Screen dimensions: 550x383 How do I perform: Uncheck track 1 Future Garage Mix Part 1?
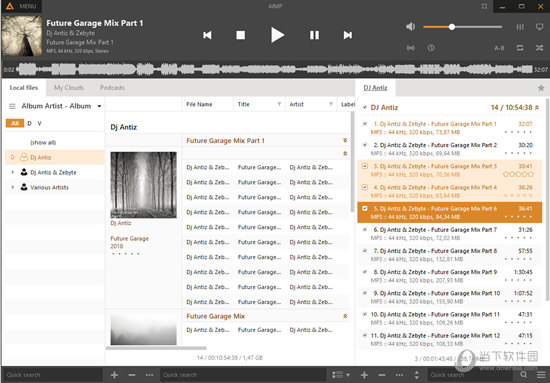click(x=365, y=124)
